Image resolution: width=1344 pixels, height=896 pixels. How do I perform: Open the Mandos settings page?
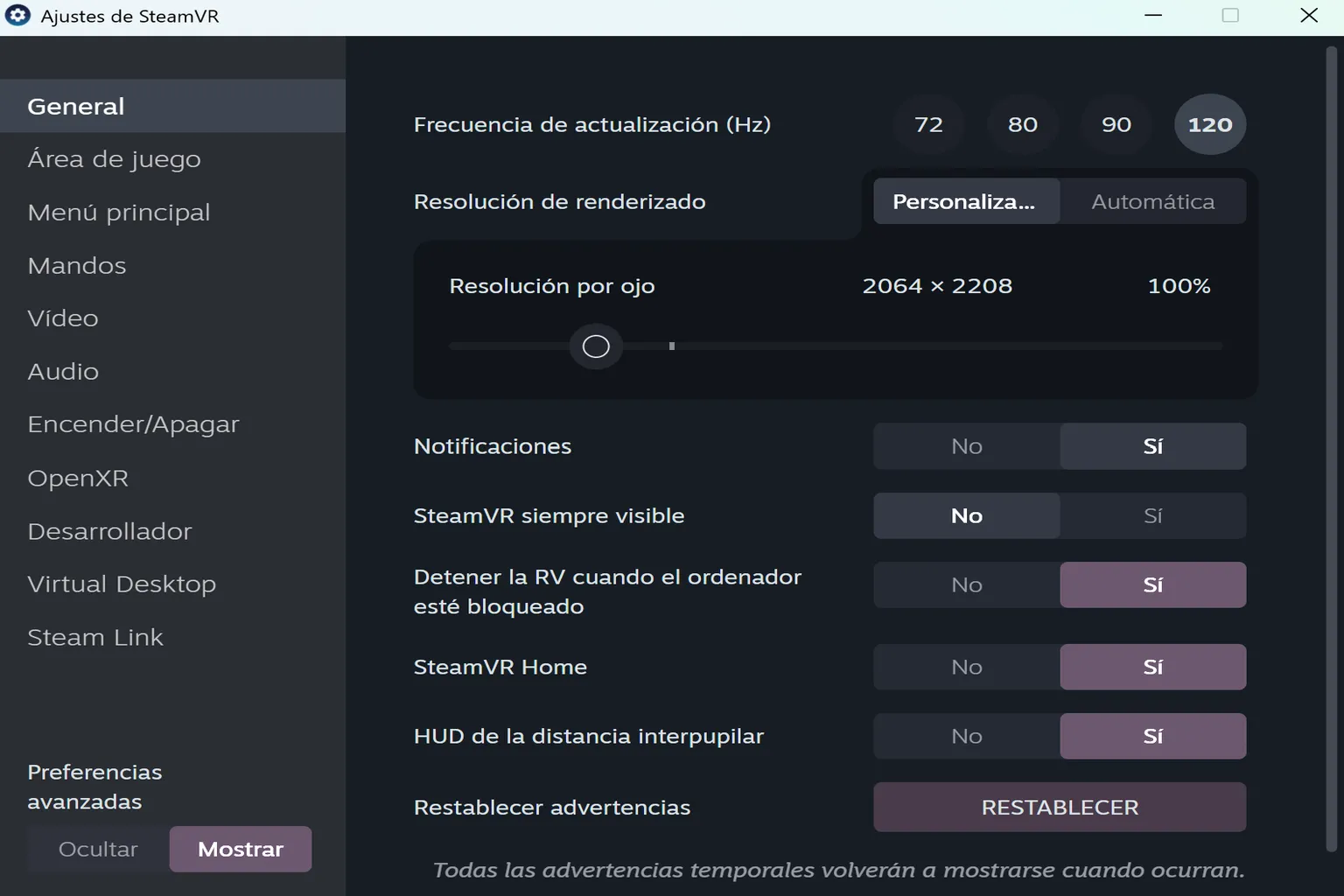click(x=172, y=266)
